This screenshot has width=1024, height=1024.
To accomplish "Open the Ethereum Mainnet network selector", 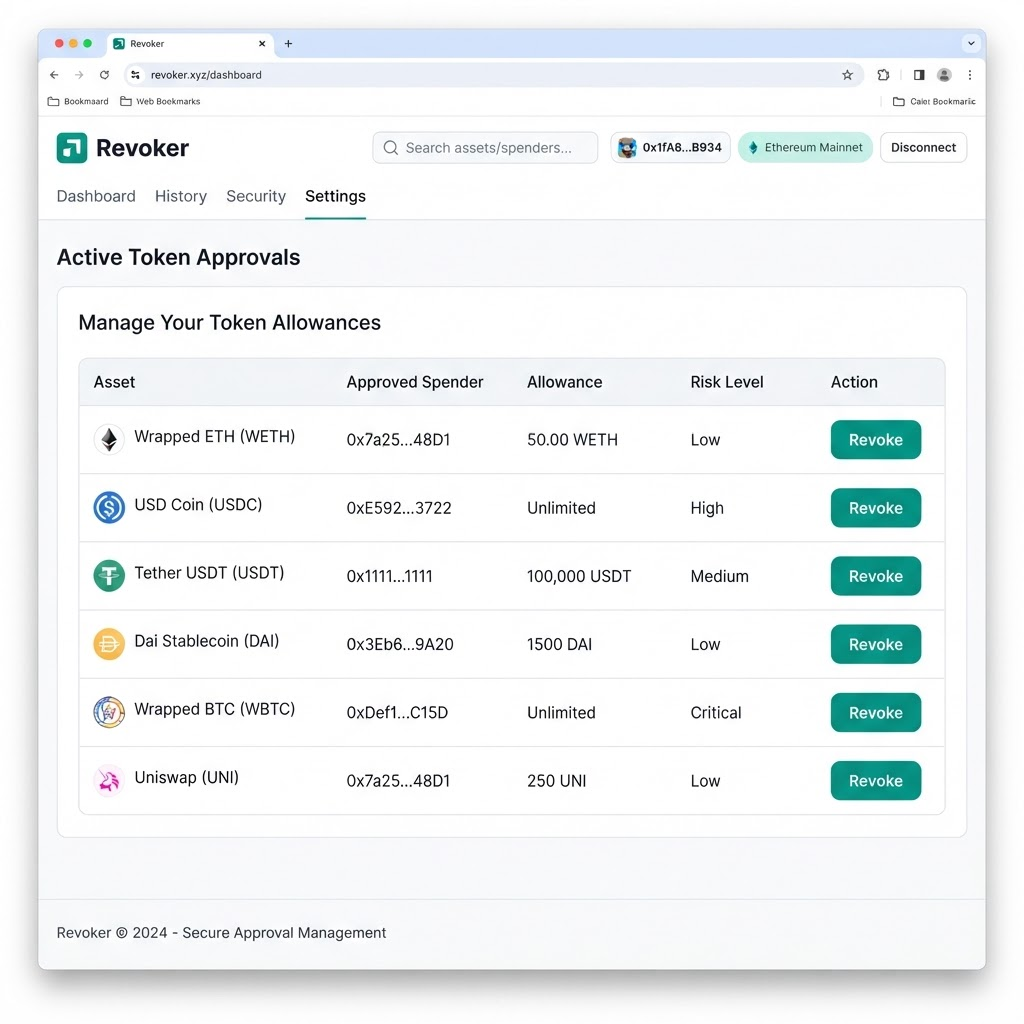I will [x=805, y=148].
